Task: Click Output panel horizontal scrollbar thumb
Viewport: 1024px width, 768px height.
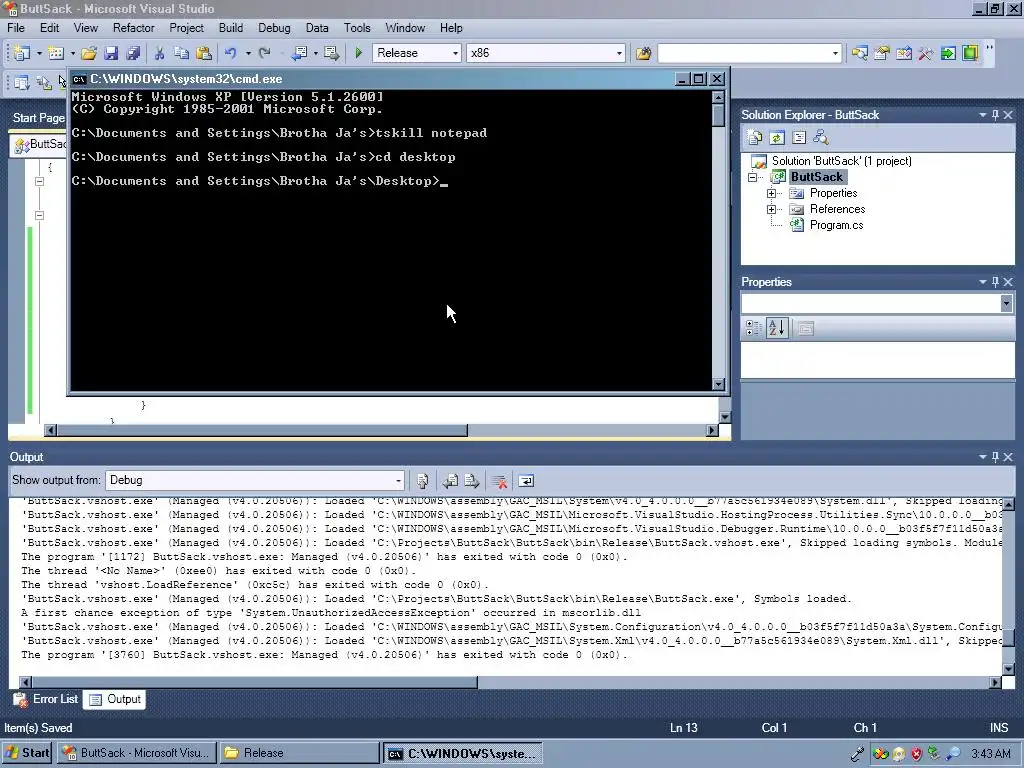Action: point(255,682)
